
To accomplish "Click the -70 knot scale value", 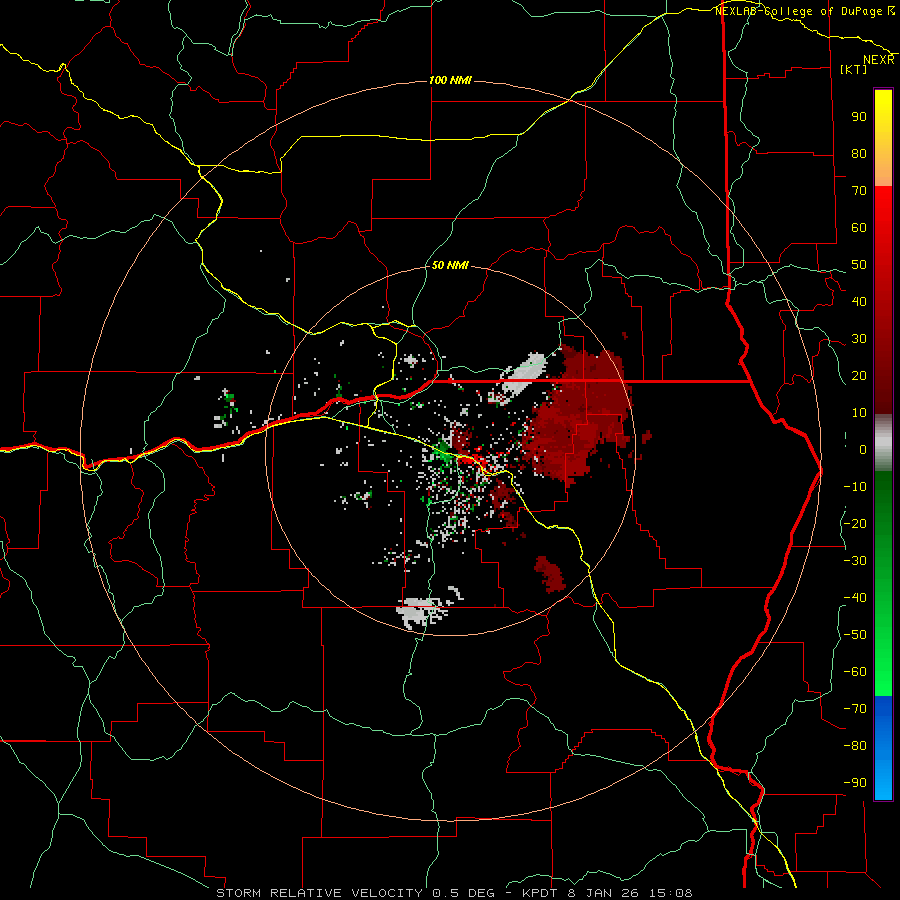I will [x=855, y=708].
